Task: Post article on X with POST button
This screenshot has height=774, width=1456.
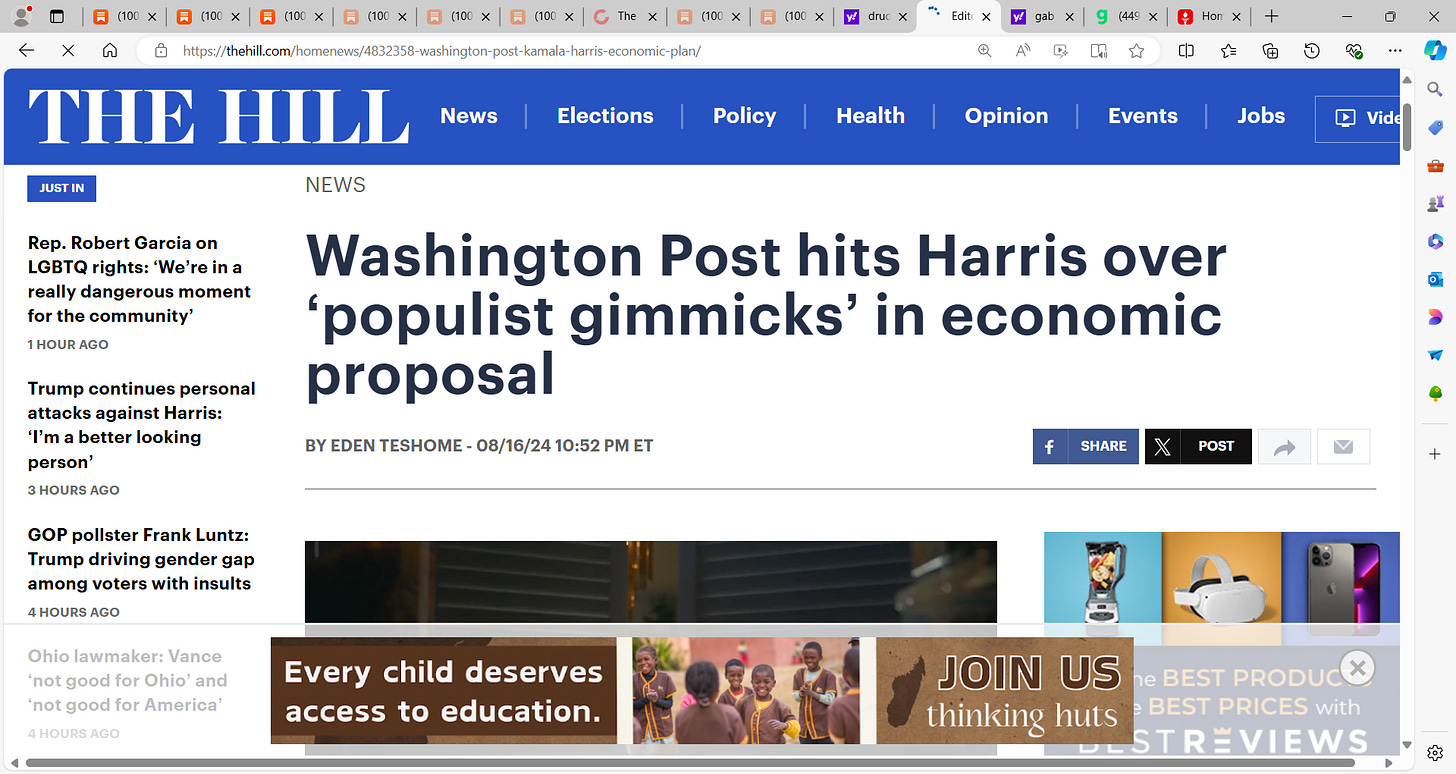Action: pyautogui.click(x=1198, y=446)
